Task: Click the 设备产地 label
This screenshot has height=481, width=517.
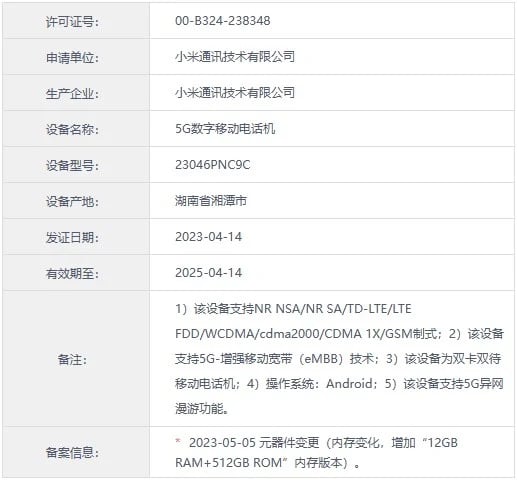Action: coord(72,202)
